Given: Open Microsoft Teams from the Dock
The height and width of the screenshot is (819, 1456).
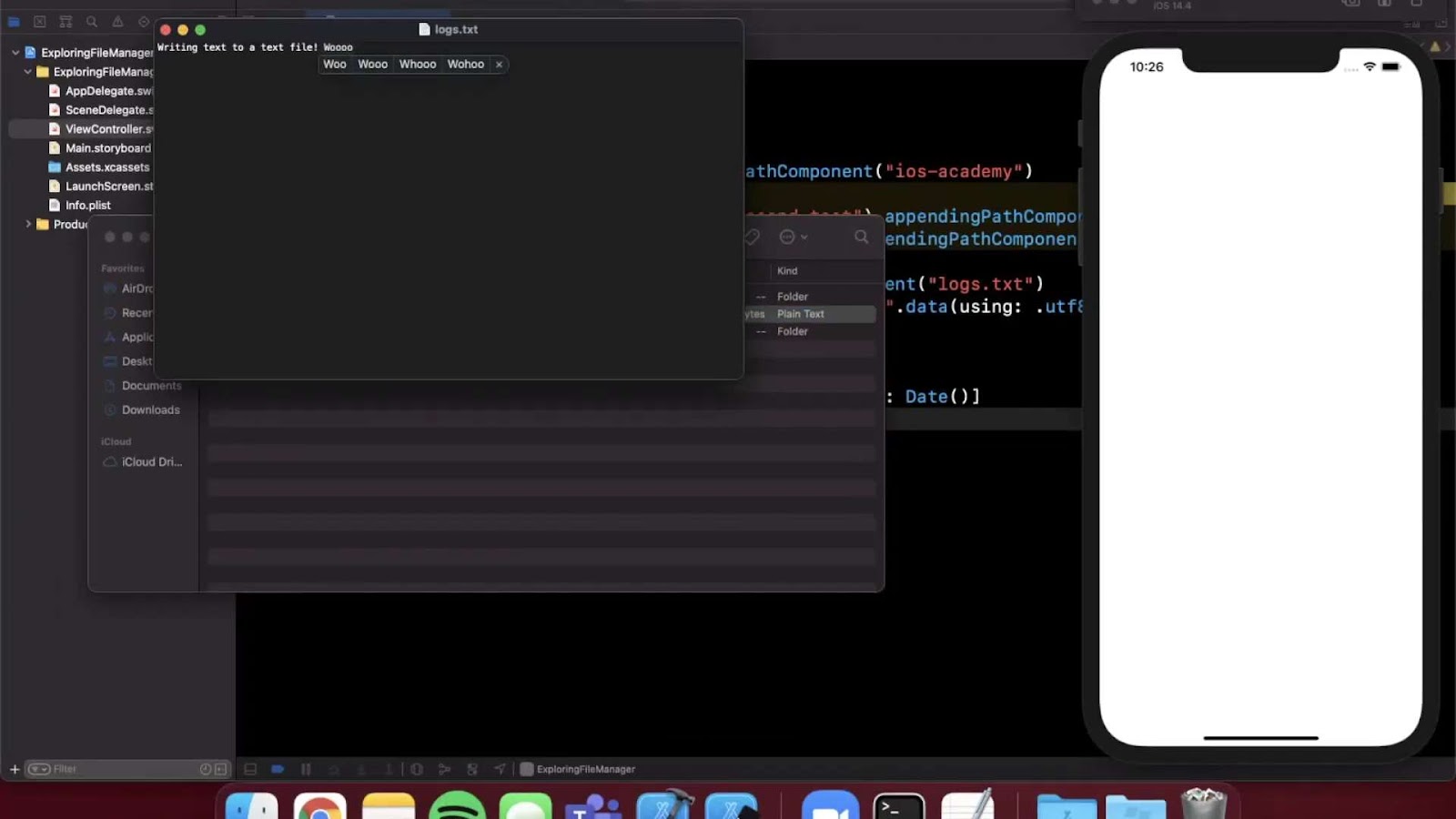Looking at the screenshot, I should click(593, 806).
